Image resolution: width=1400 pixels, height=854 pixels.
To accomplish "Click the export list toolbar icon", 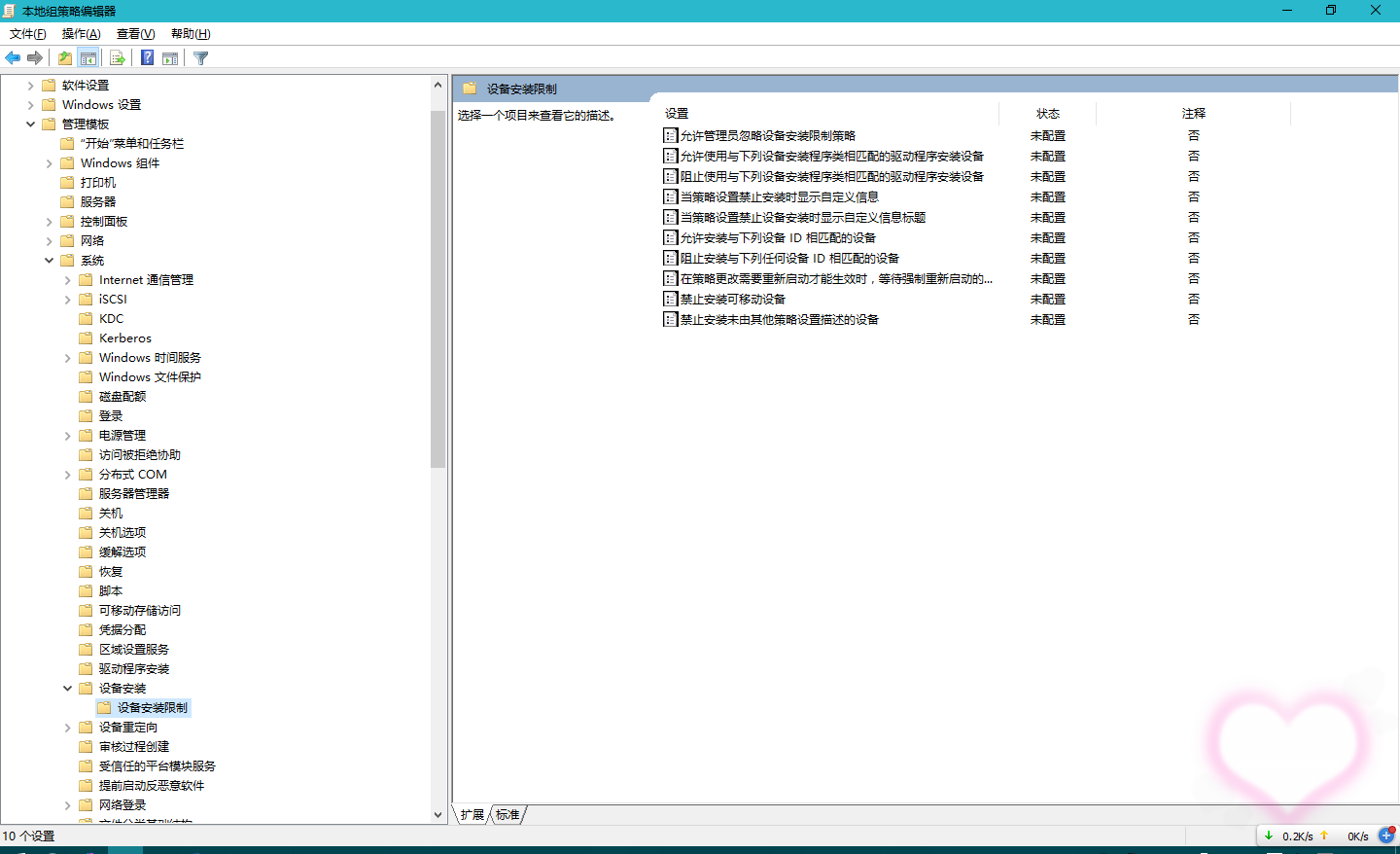I will click(118, 58).
